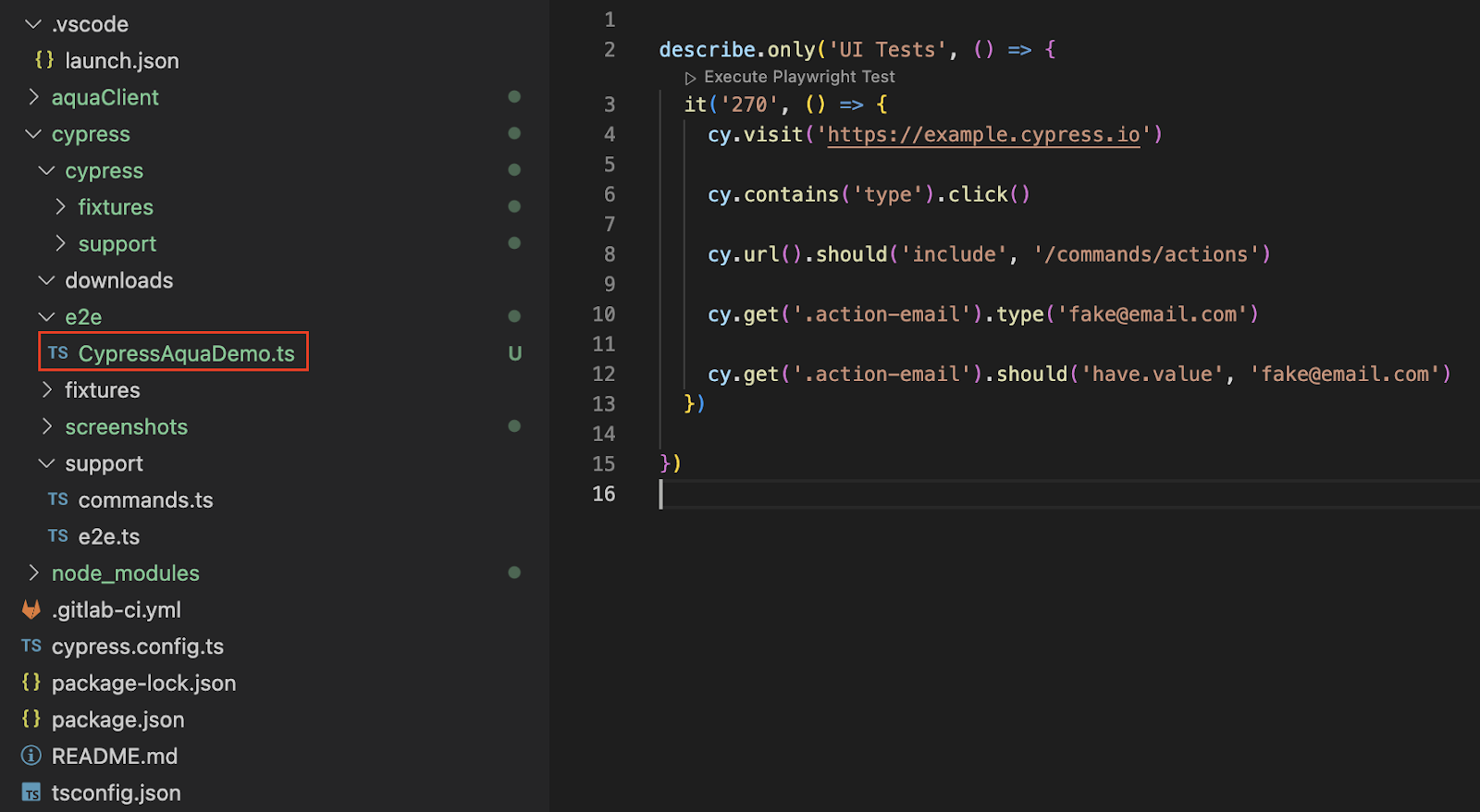Collapse the .vscode folder
This screenshot has height=812, width=1480.
coord(33,24)
